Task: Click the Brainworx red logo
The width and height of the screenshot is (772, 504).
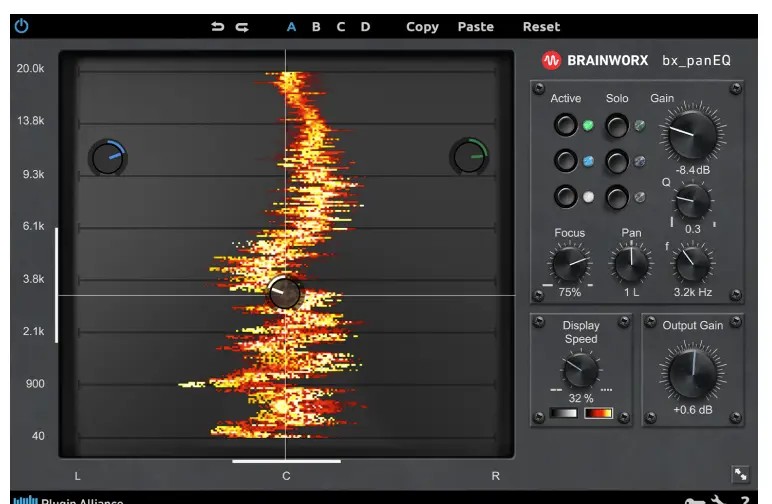Action: (551, 61)
